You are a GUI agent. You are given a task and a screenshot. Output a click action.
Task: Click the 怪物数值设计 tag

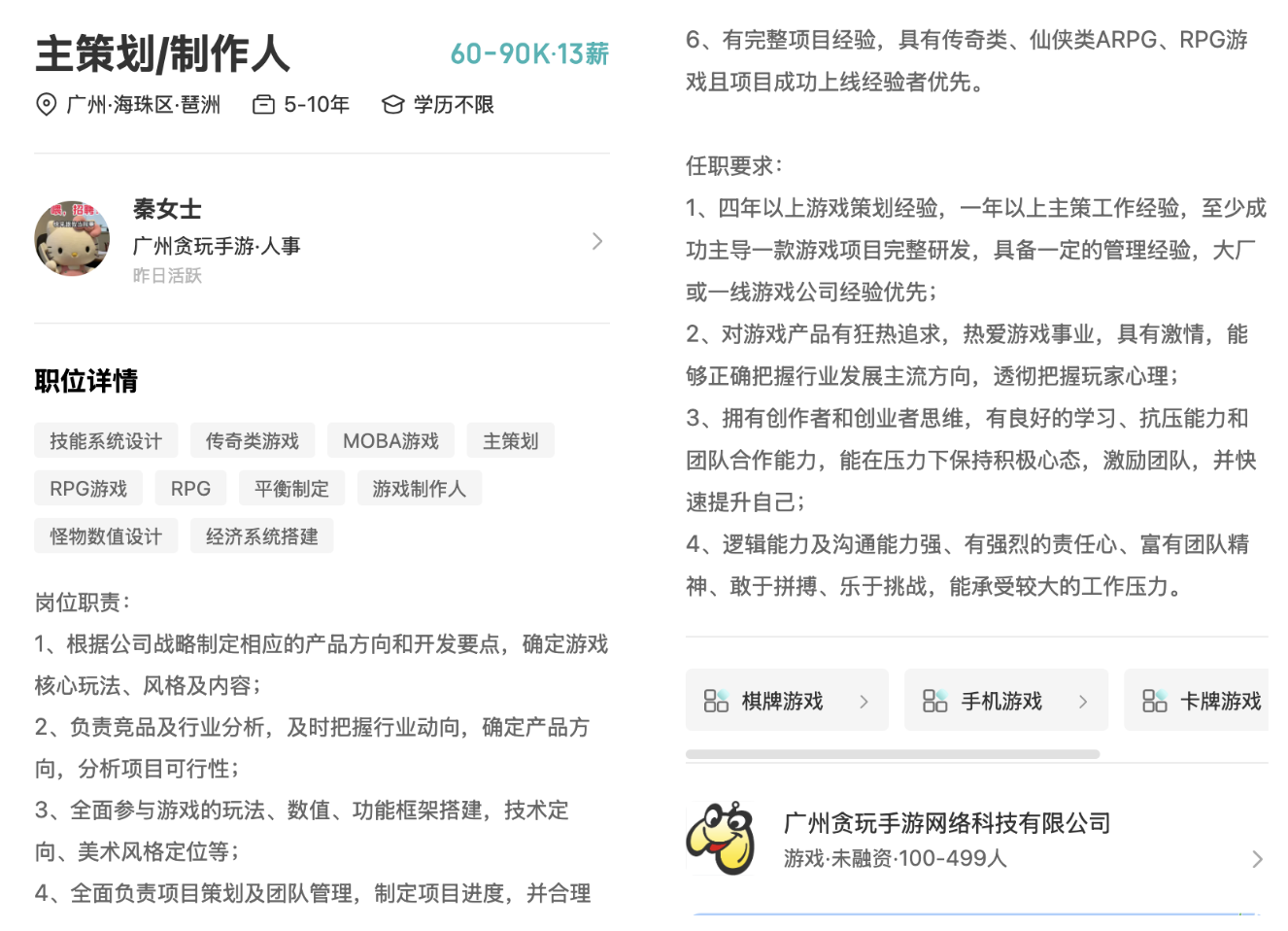coord(106,536)
